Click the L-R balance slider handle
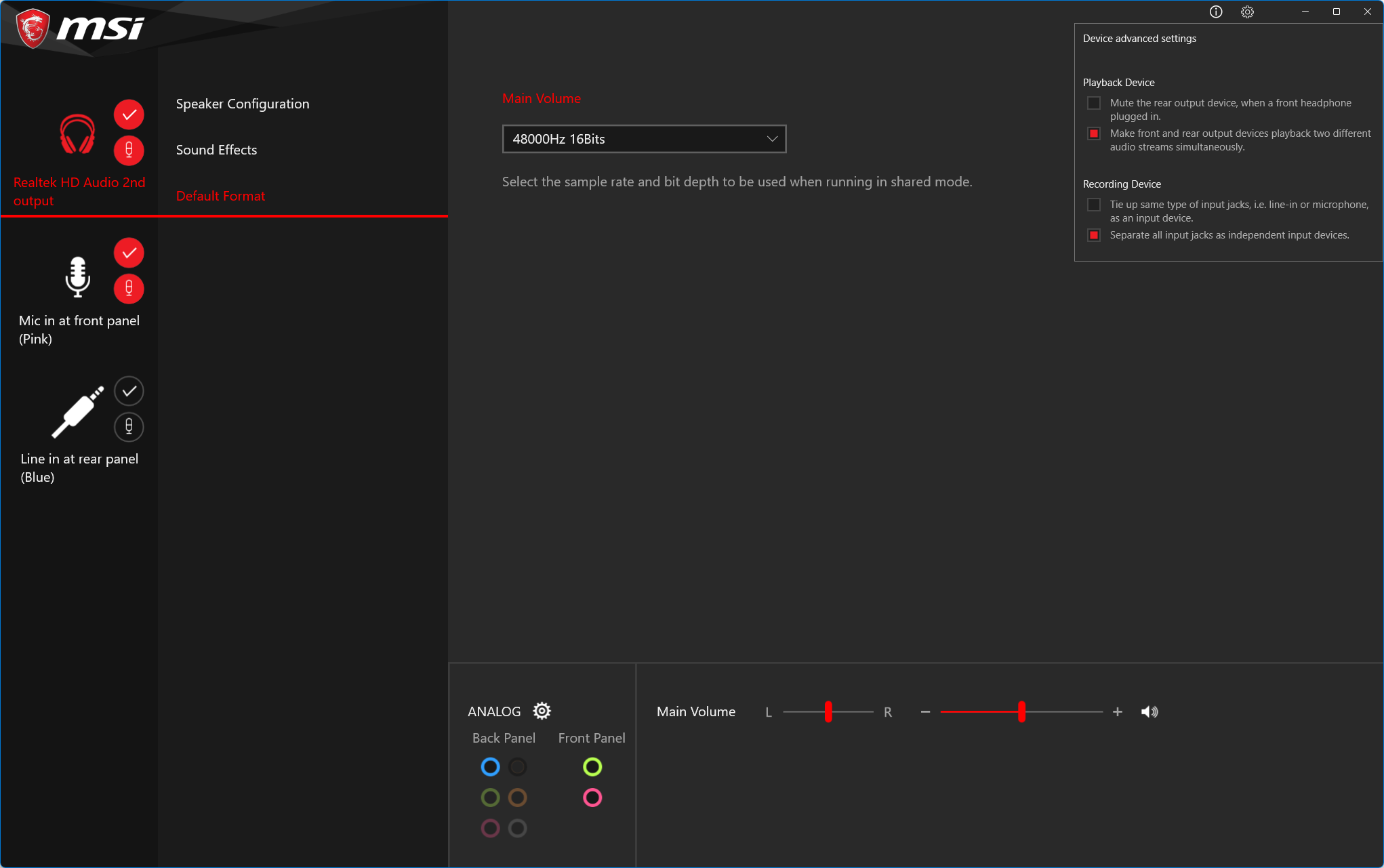 click(x=828, y=711)
